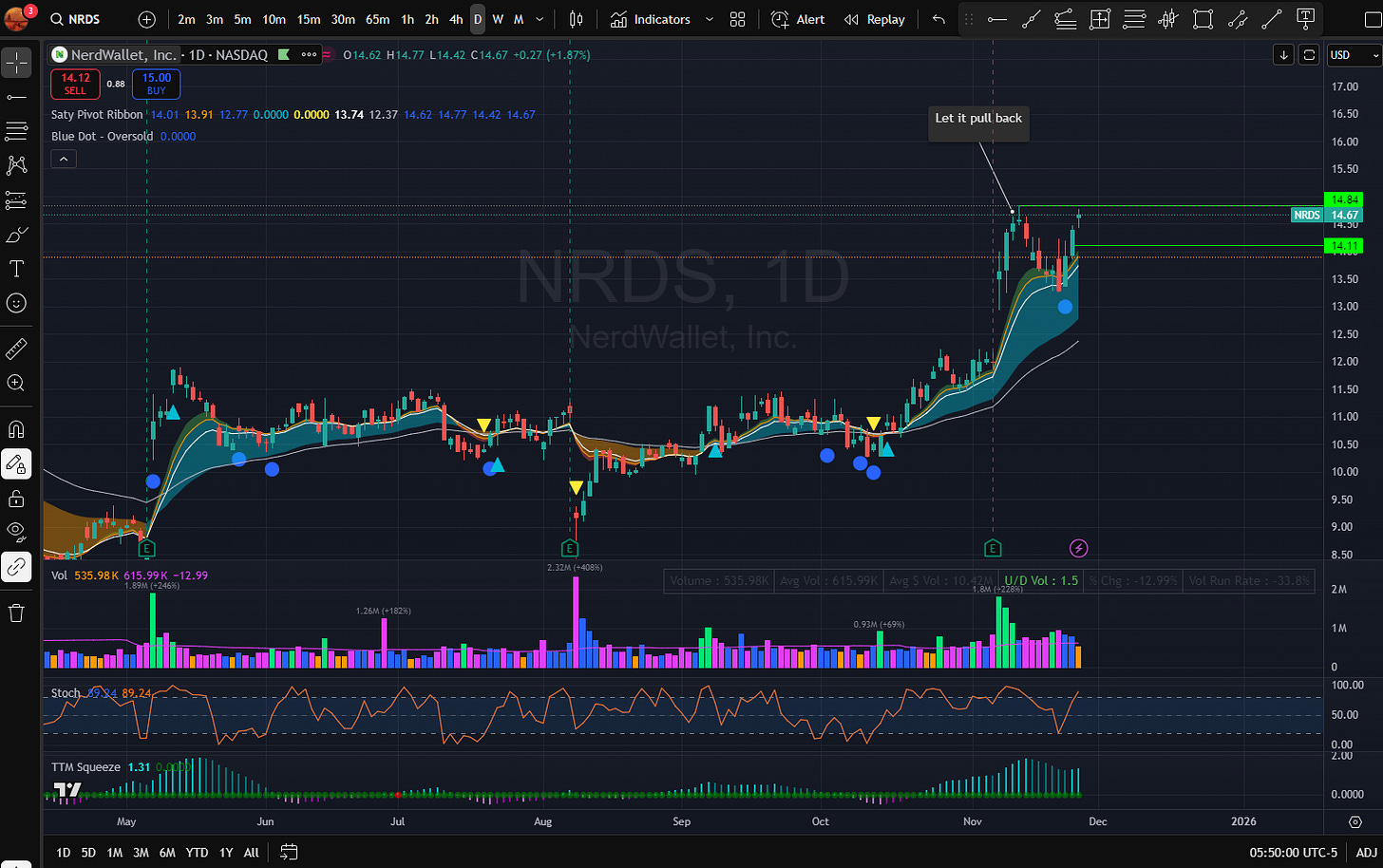Switch to the 2m timeframe

pyautogui.click(x=186, y=19)
